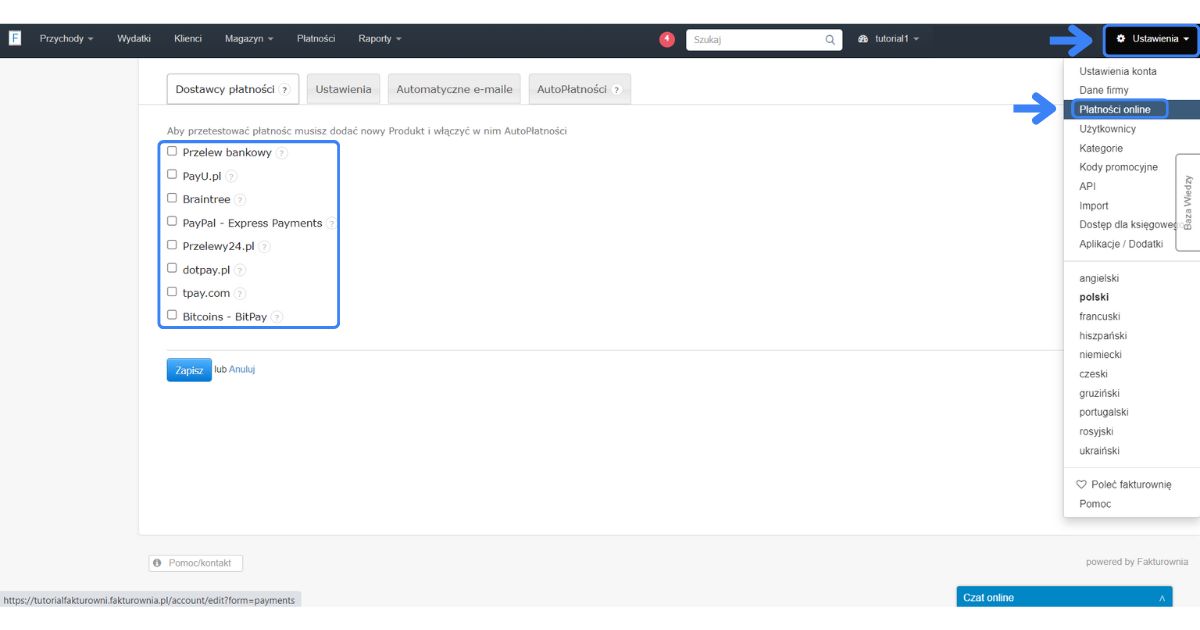Select Poleć fakturownię in the settings menu
The width and height of the screenshot is (1200, 630).
click(1123, 485)
